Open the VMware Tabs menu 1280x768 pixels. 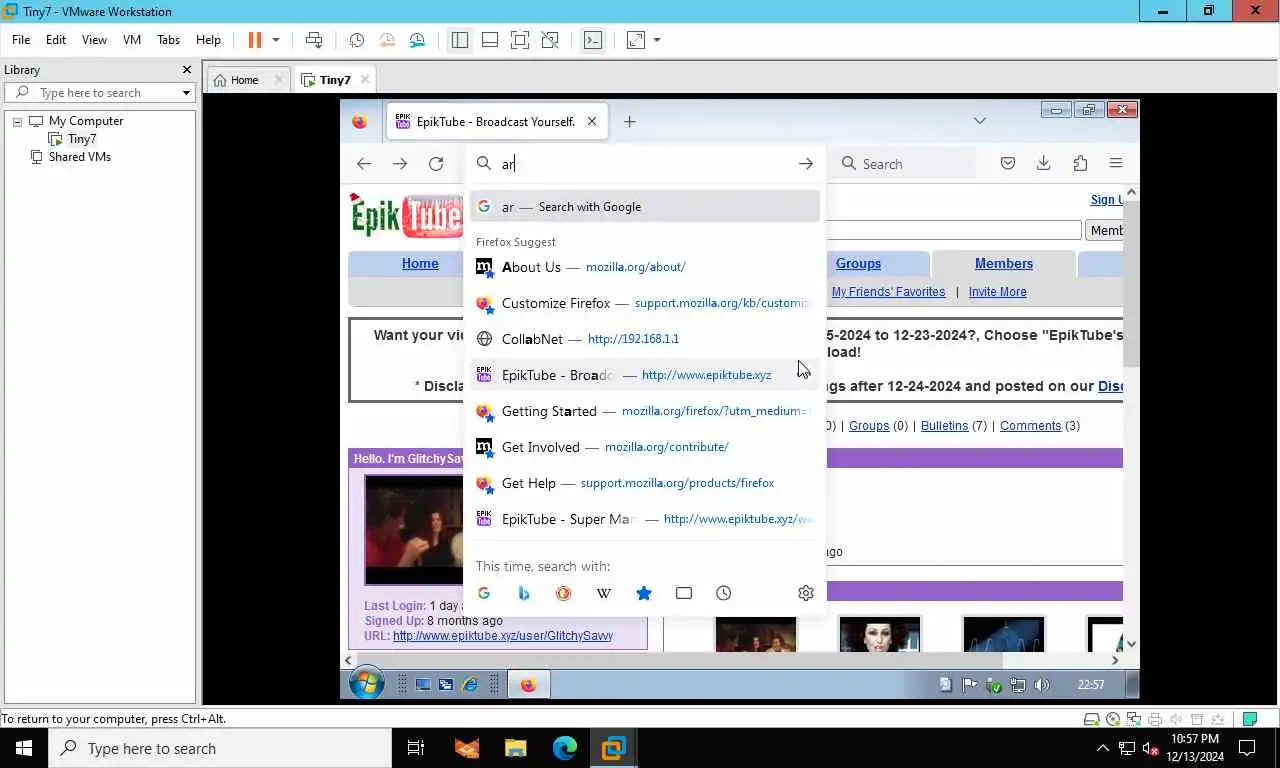coord(168,40)
